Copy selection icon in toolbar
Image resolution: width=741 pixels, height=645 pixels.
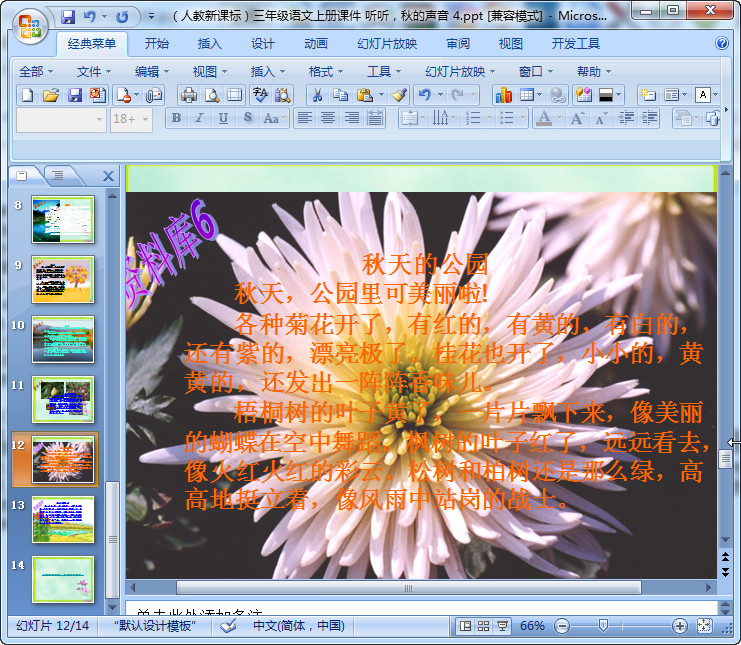(340, 95)
